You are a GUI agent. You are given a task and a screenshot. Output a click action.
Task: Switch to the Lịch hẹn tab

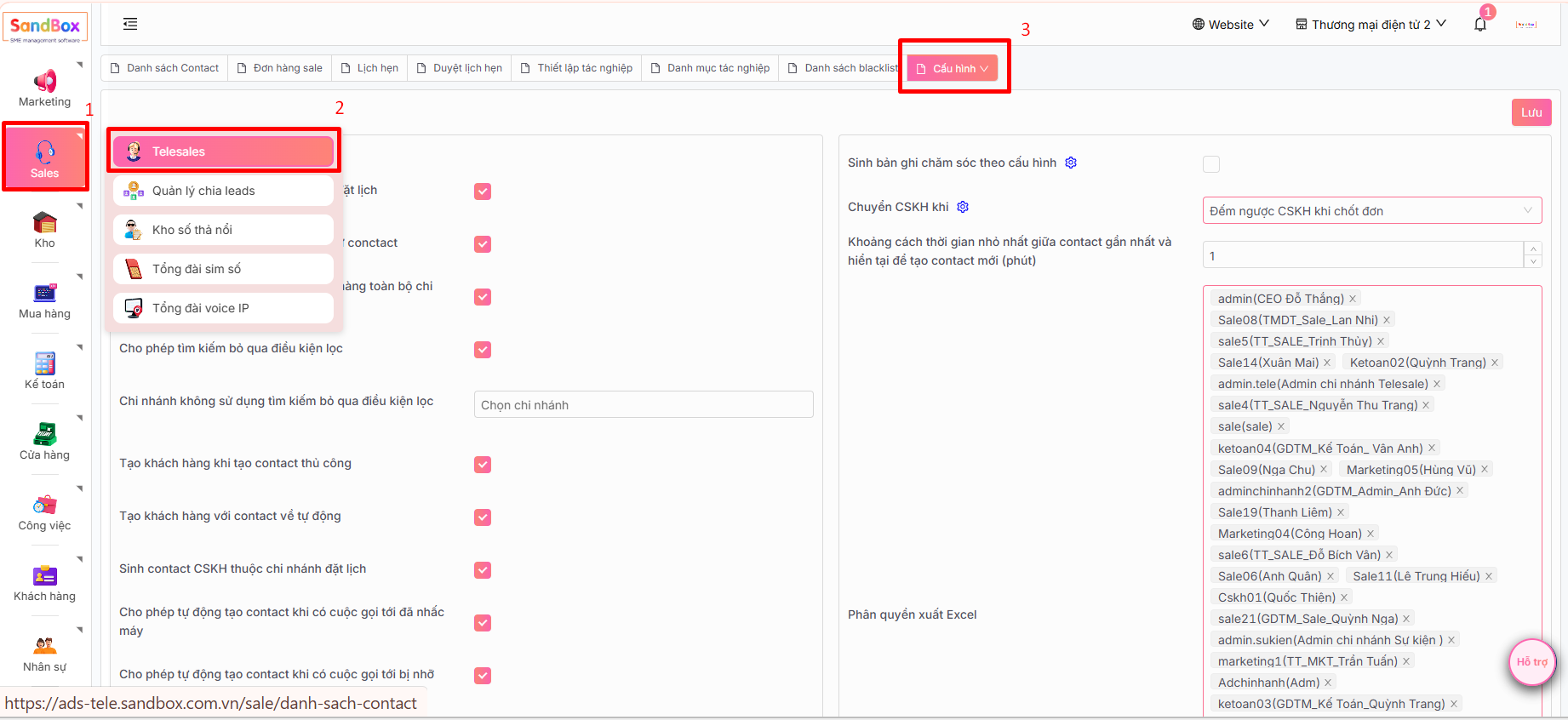(x=369, y=68)
